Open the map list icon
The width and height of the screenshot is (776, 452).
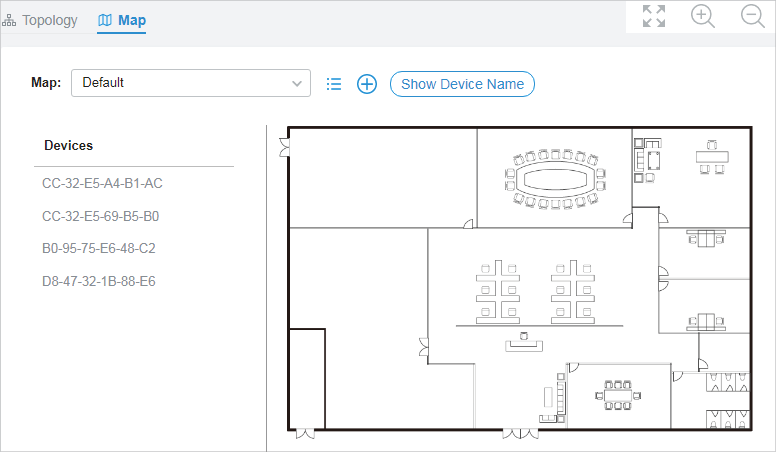click(334, 84)
